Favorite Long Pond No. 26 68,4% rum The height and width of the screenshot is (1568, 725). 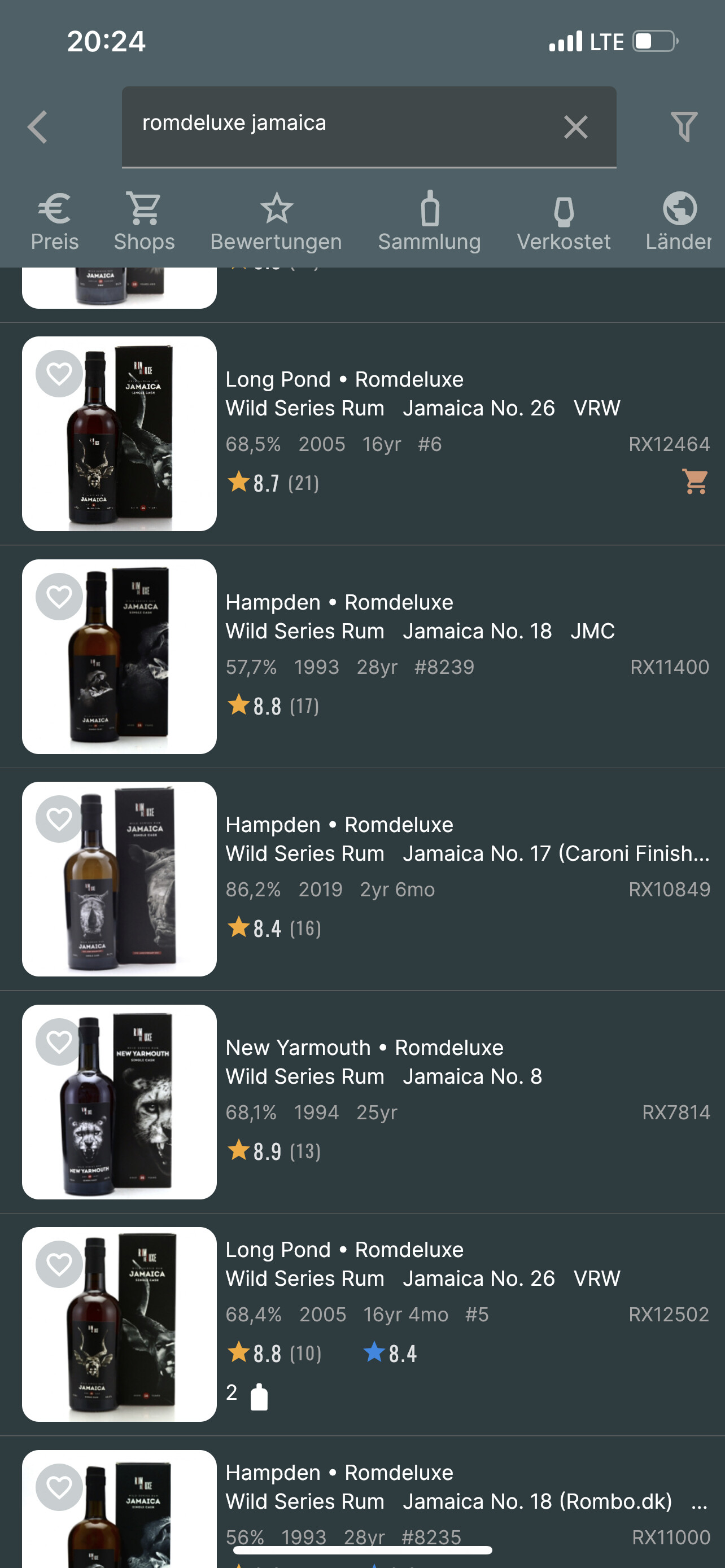click(60, 1264)
